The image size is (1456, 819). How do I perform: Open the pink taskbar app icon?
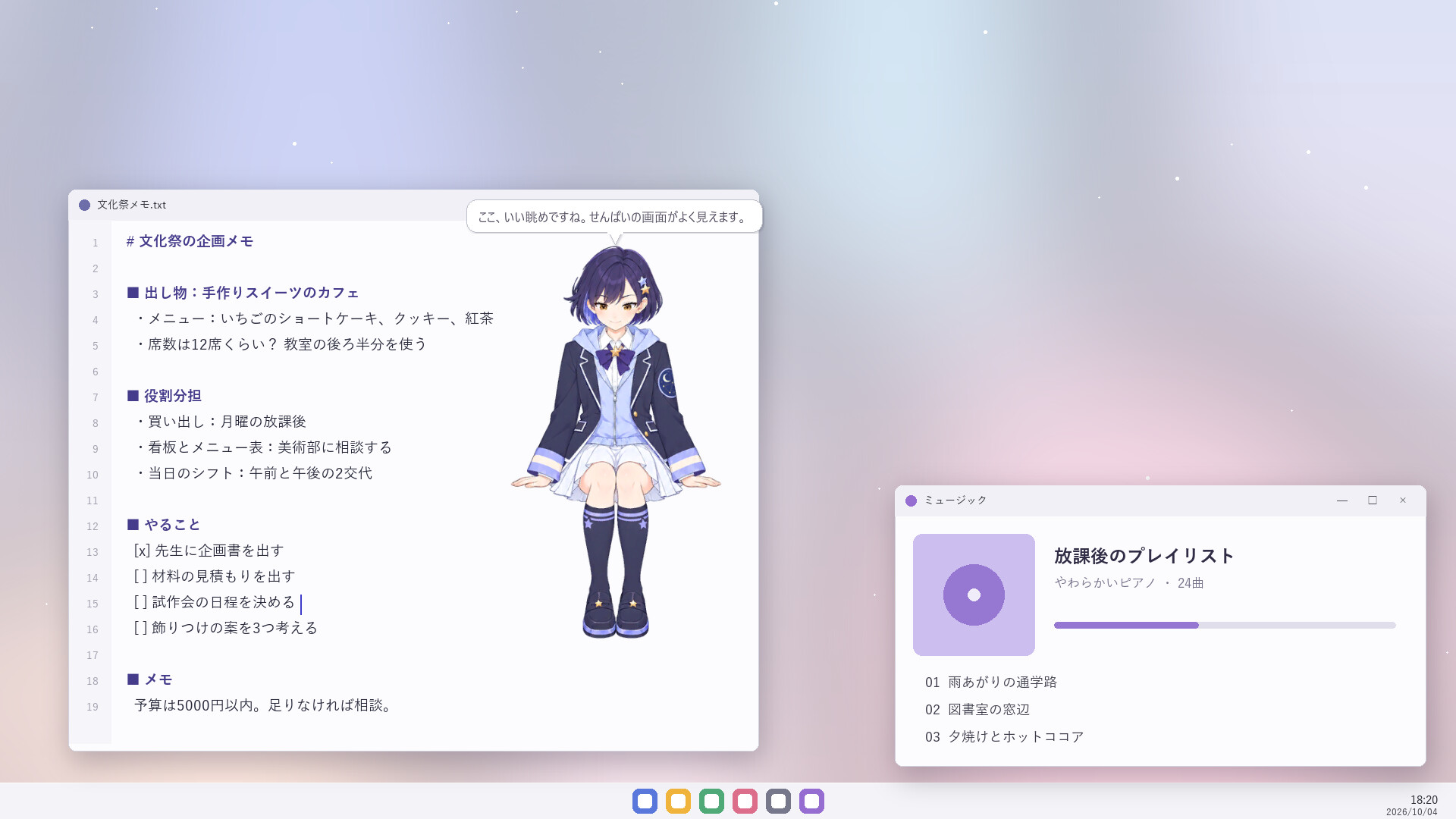[x=745, y=801]
